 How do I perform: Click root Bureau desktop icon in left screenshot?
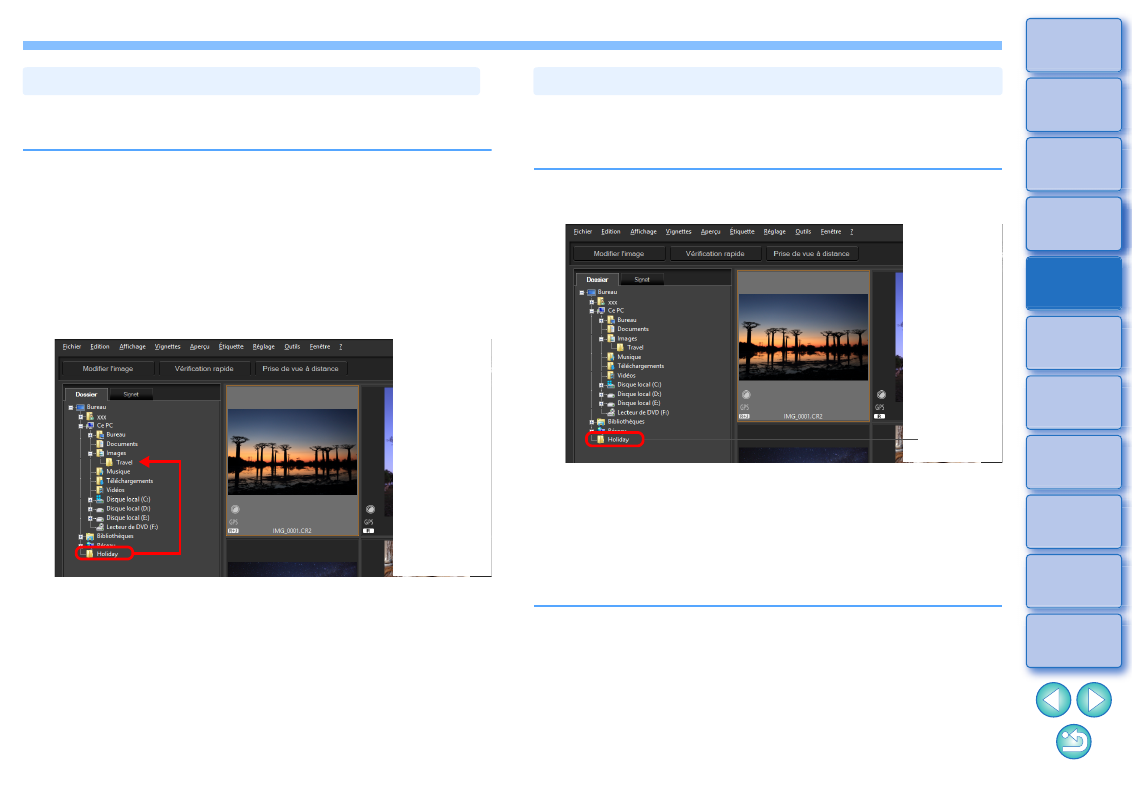click(80, 407)
